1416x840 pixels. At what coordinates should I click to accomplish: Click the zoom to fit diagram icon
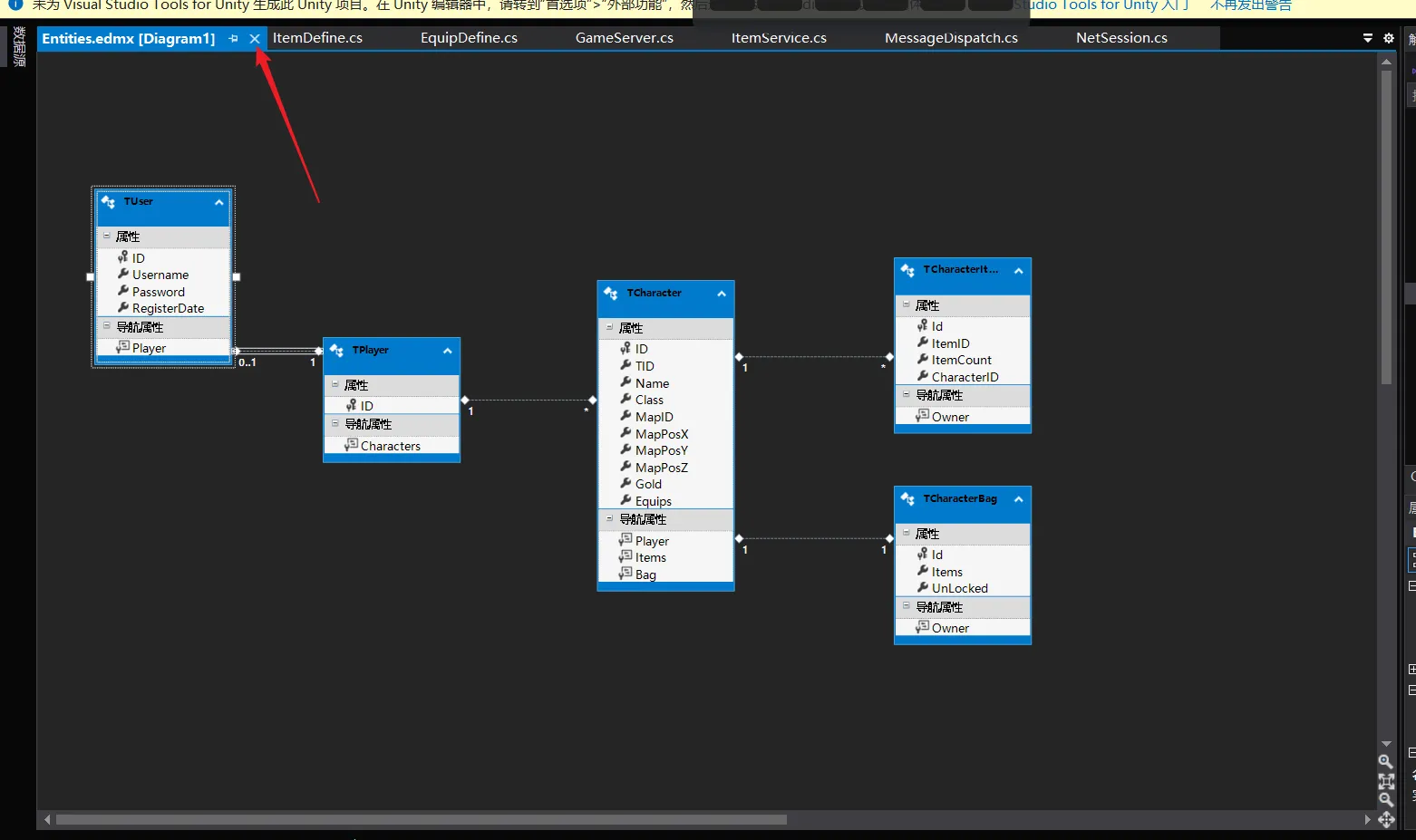click(1385, 780)
